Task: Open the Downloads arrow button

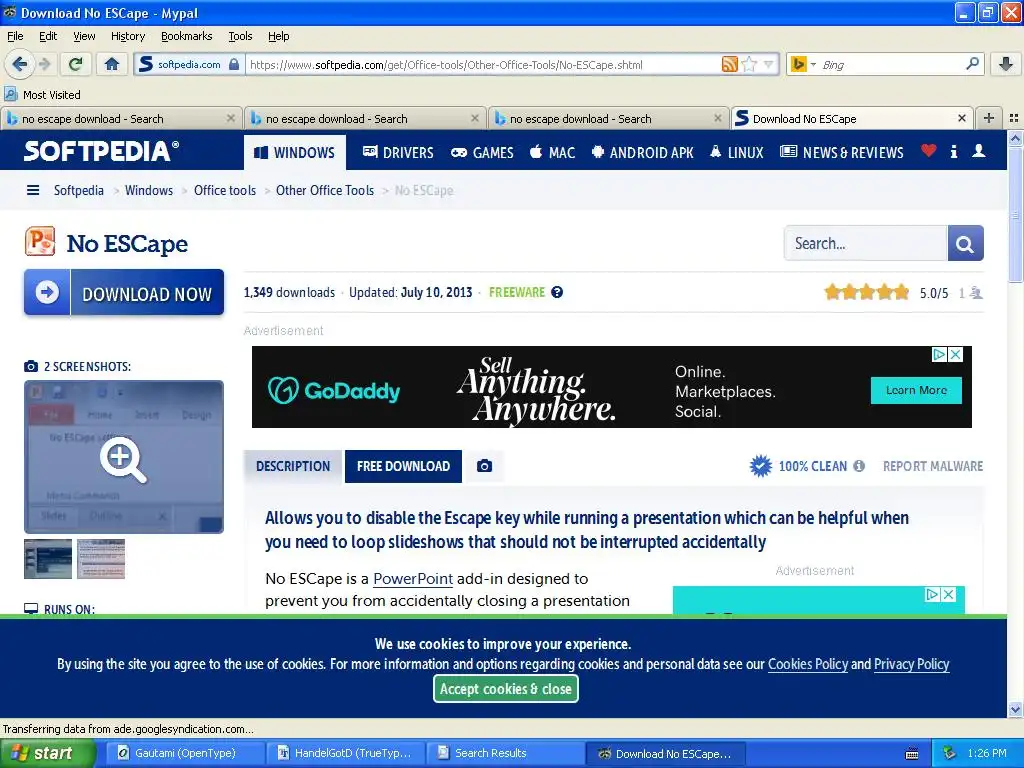Action: click(1006, 64)
